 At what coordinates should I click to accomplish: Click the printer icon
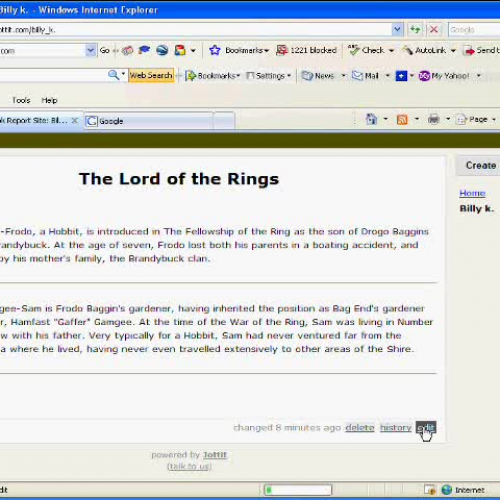433,119
